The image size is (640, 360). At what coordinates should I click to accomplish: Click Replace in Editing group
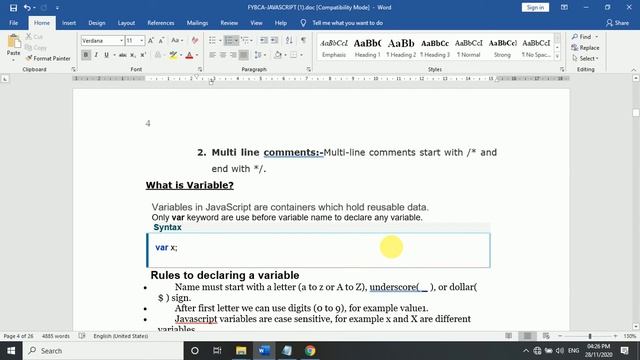(585, 48)
